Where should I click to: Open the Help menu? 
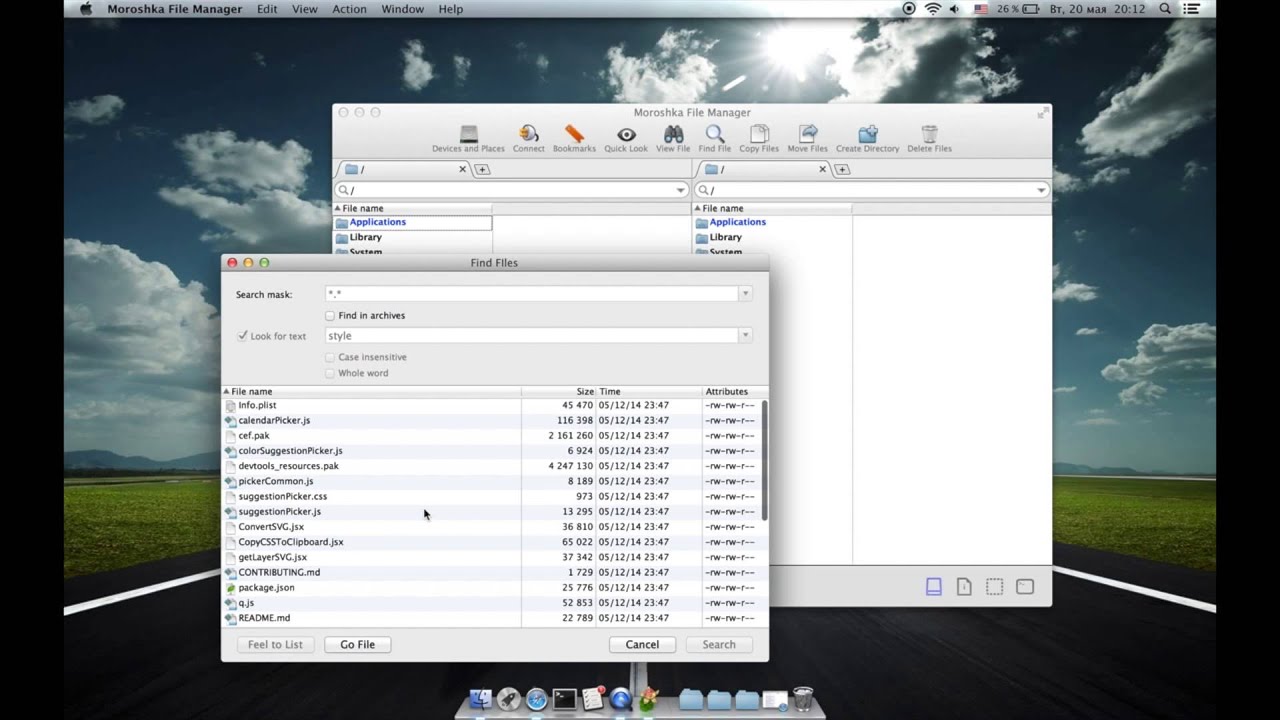[451, 9]
